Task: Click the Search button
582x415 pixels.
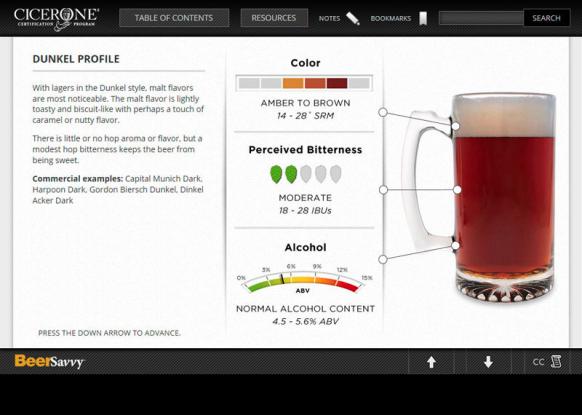Action: point(546,18)
